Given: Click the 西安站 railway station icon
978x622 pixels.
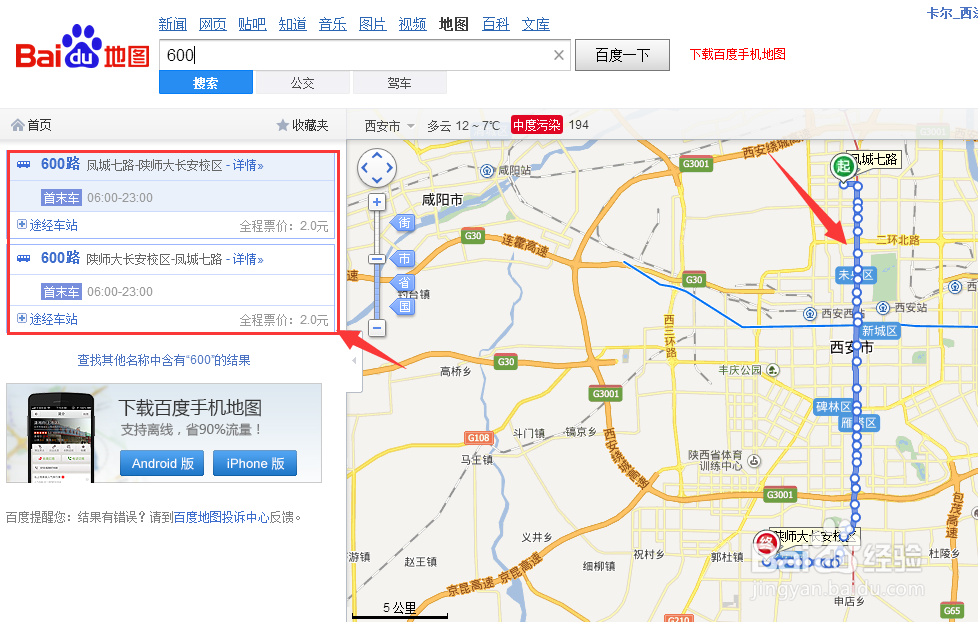Looking at the screenshot, I should (883, 308).
